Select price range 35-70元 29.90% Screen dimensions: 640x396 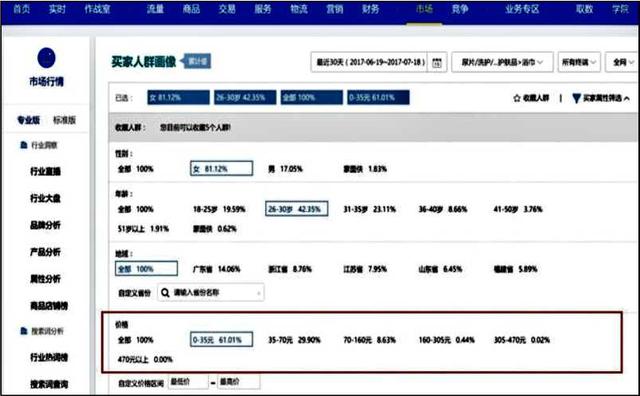[294, 340]
